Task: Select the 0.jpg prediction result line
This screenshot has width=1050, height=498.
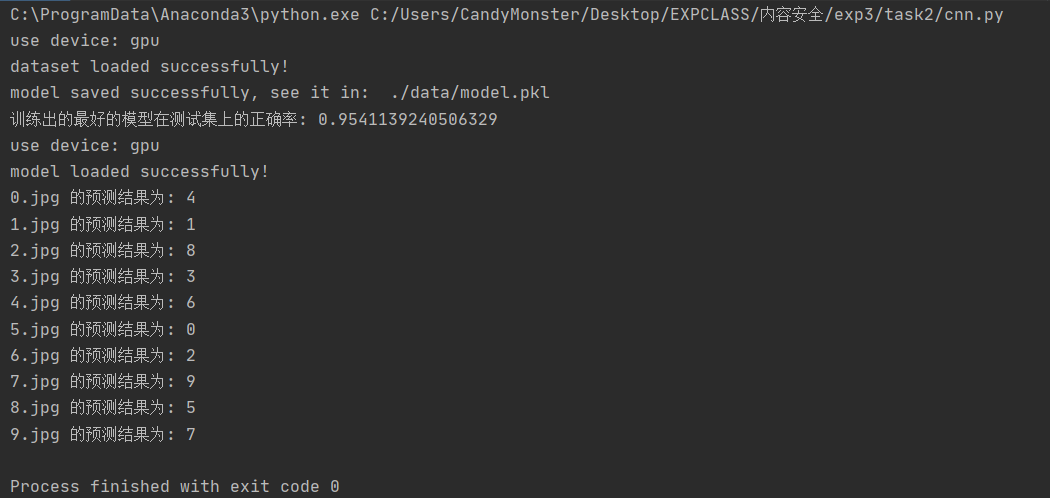Action: click(102, 198)
